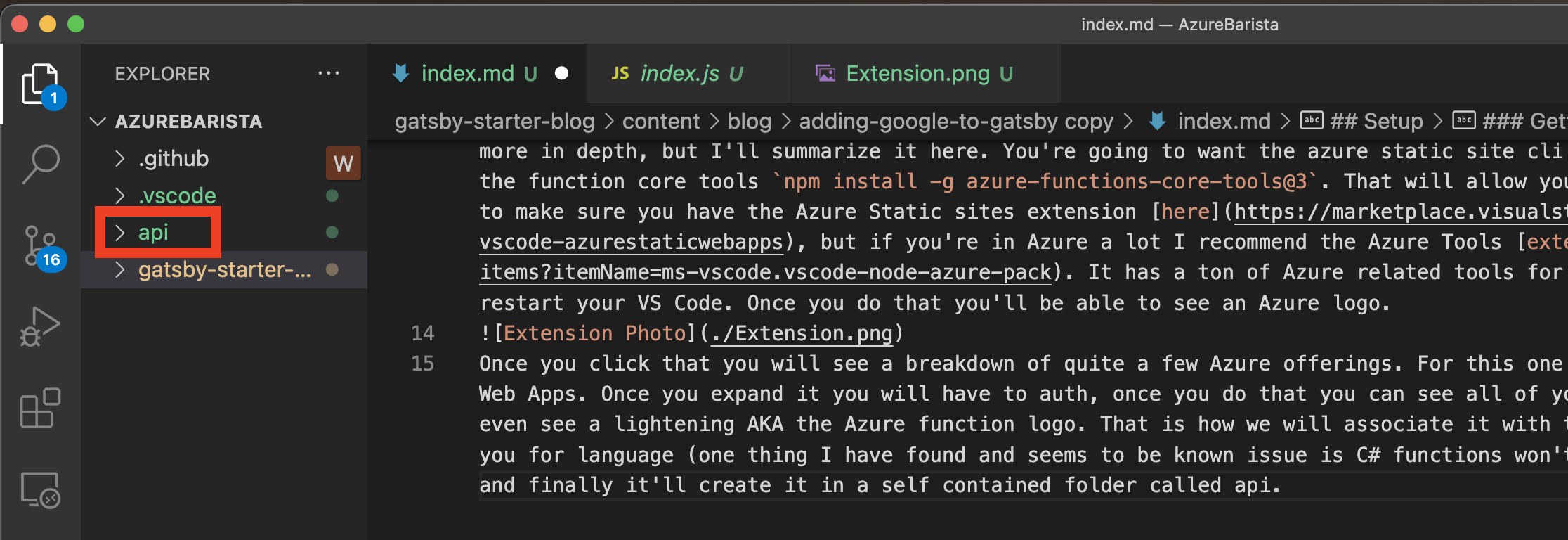The width and height of the screenshot is (1568, 540).
Task: Click unsaved dot on index.md tab
Action: [x=561, y=74]
